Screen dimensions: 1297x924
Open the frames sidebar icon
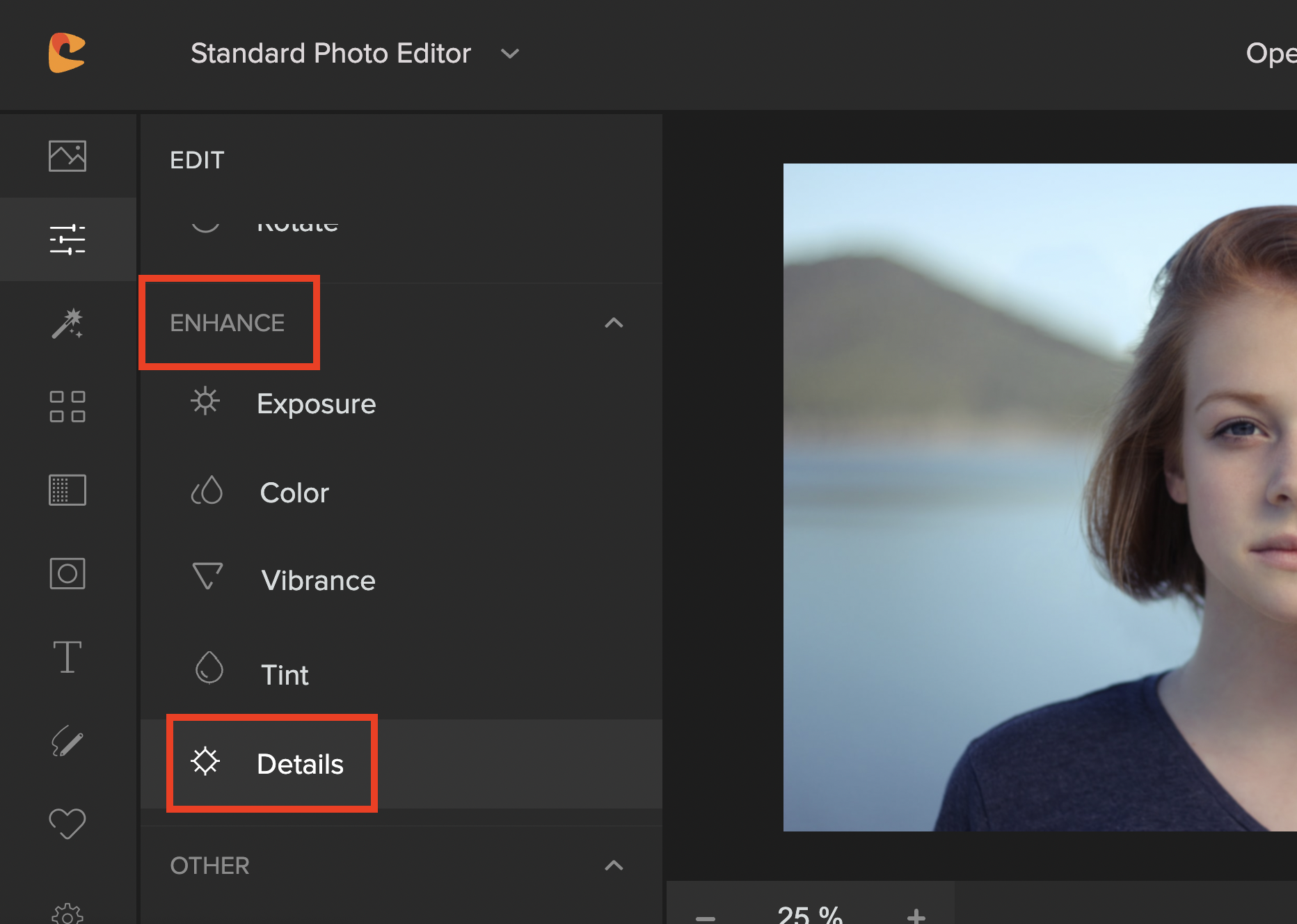67,573
